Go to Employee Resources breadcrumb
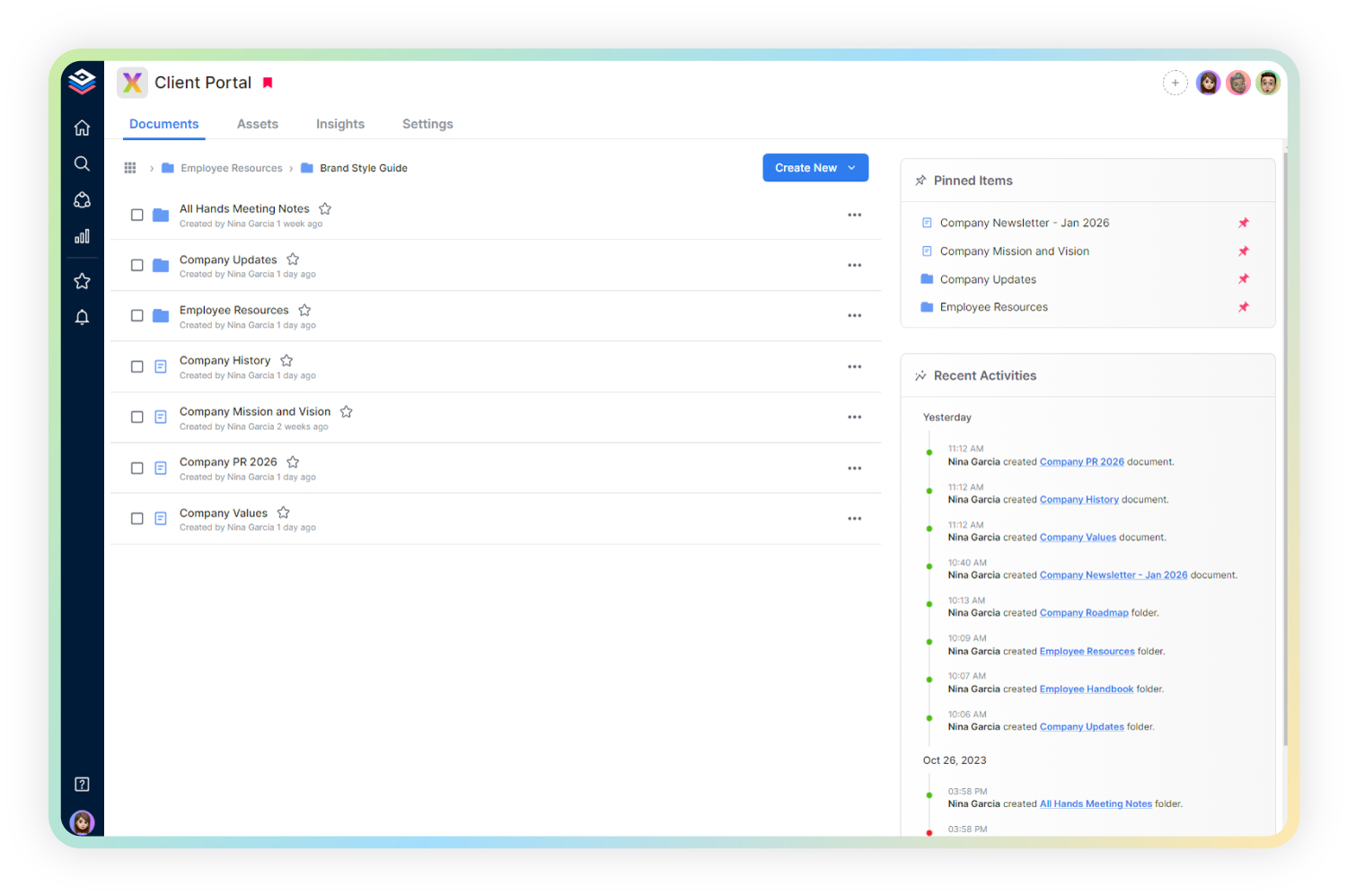1347x896 pixels. click(x=232, y=168)
